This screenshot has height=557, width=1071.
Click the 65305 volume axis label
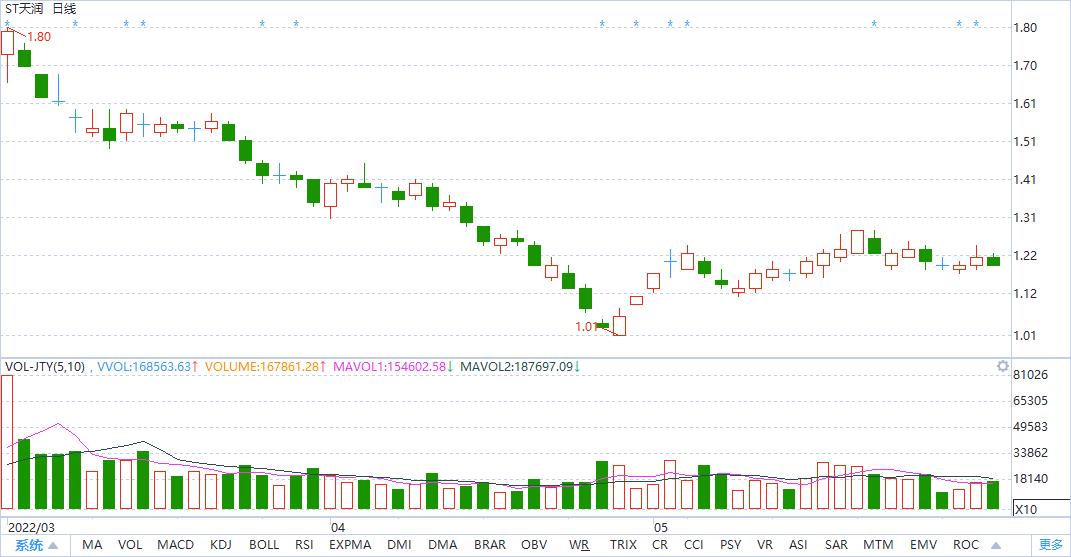click(1030, 400)
